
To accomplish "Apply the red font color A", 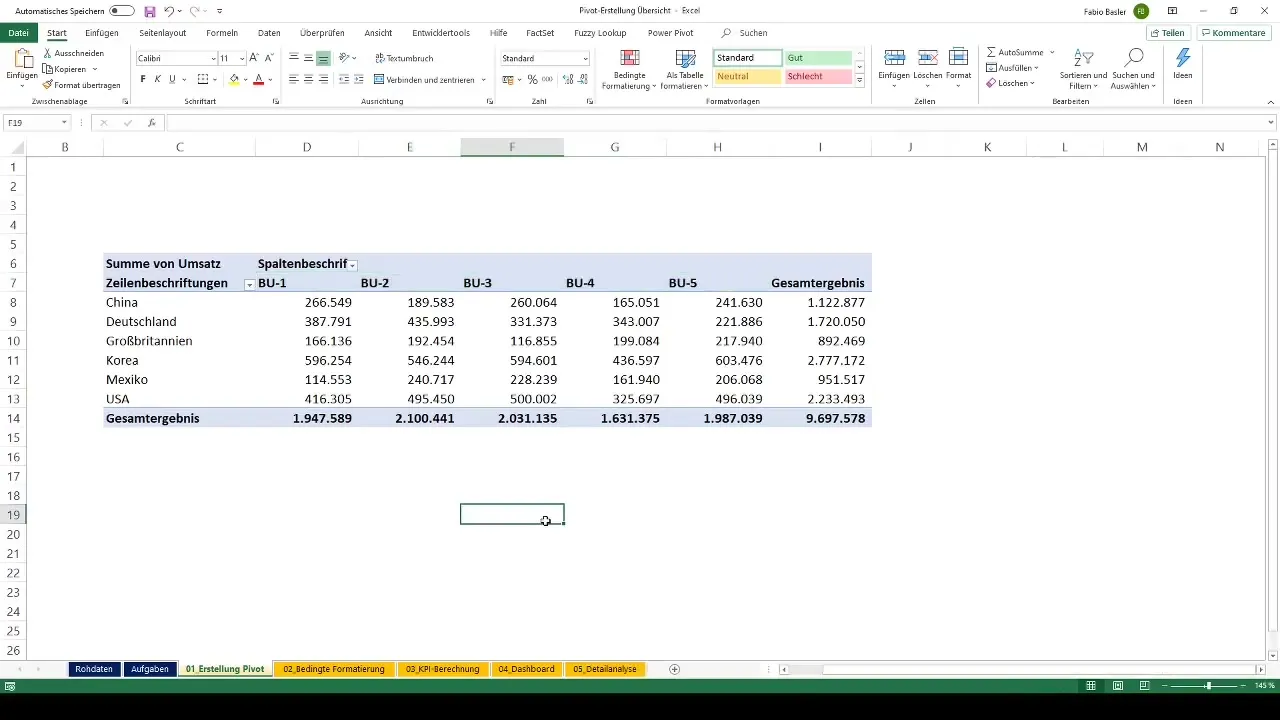I will click(258, 79).
